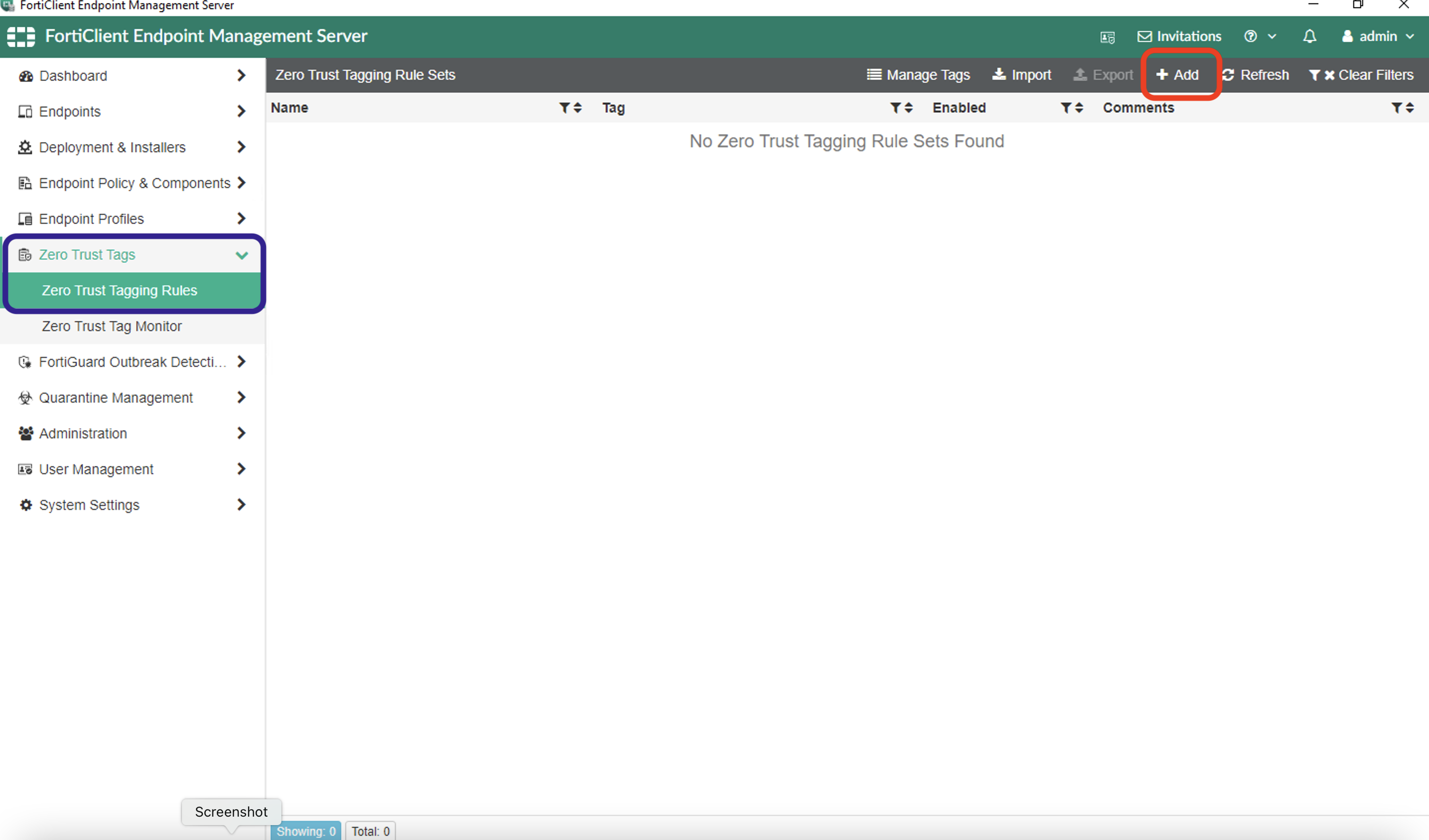Expand the System Settings arrow

[242, 504]
